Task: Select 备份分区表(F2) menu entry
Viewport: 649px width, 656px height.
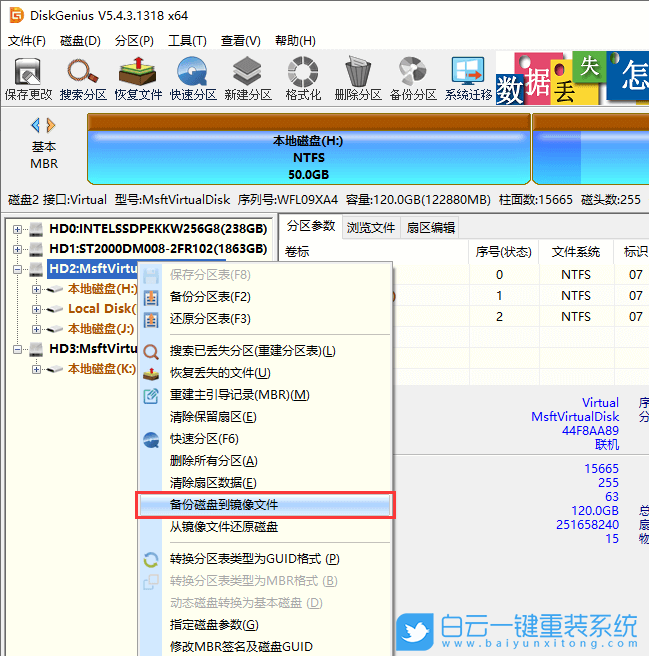Action: 265,297
